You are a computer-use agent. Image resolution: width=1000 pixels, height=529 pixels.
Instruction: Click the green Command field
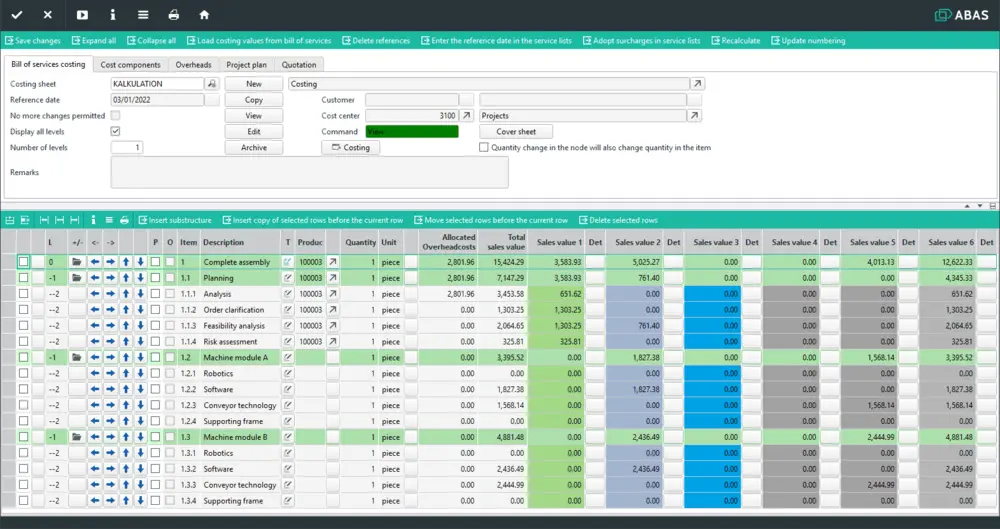[x=412, y=131]
